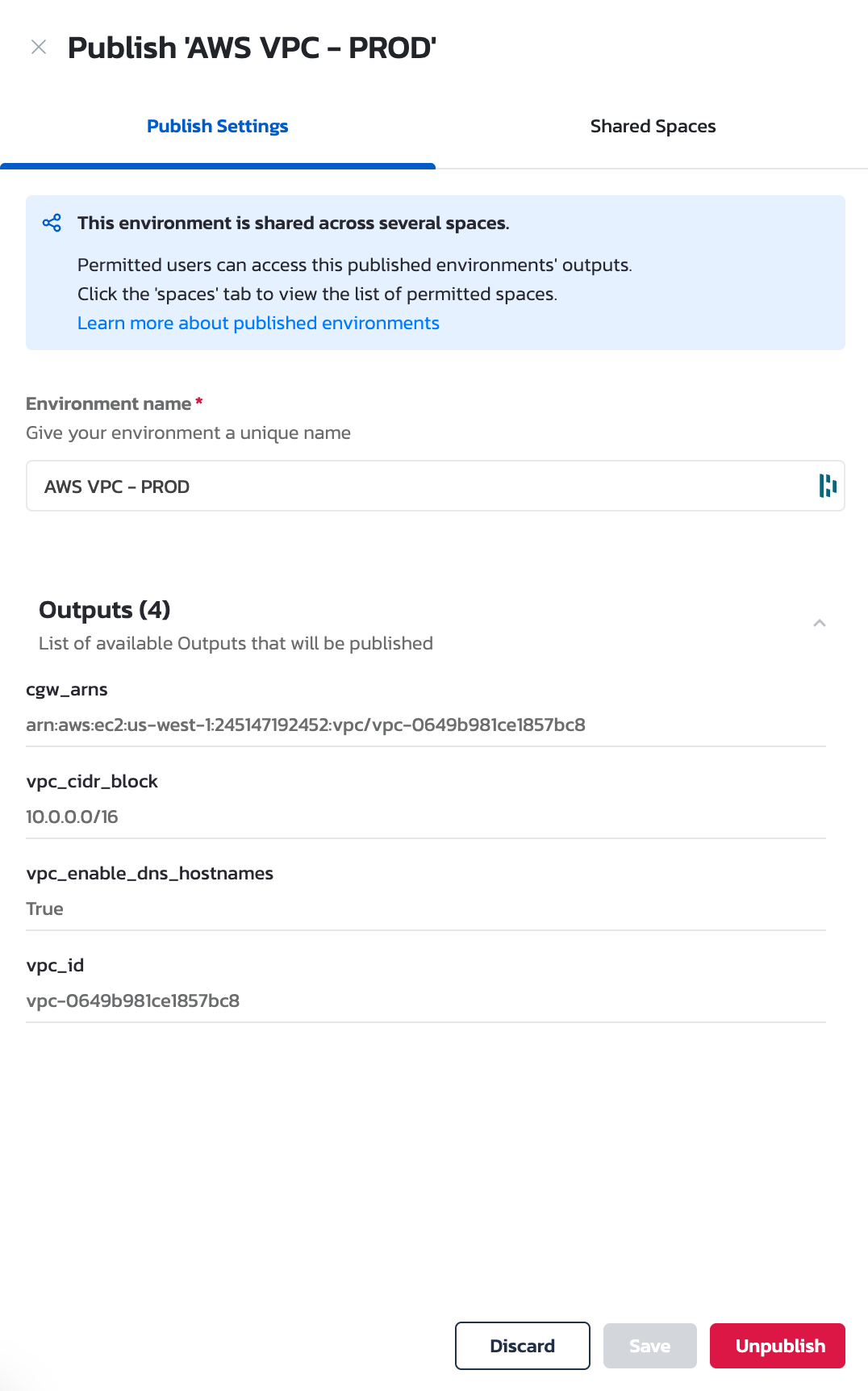Viewport: 868px width, 1391px height.
Task: Click the Discard button
Action: pos(522,1346)
